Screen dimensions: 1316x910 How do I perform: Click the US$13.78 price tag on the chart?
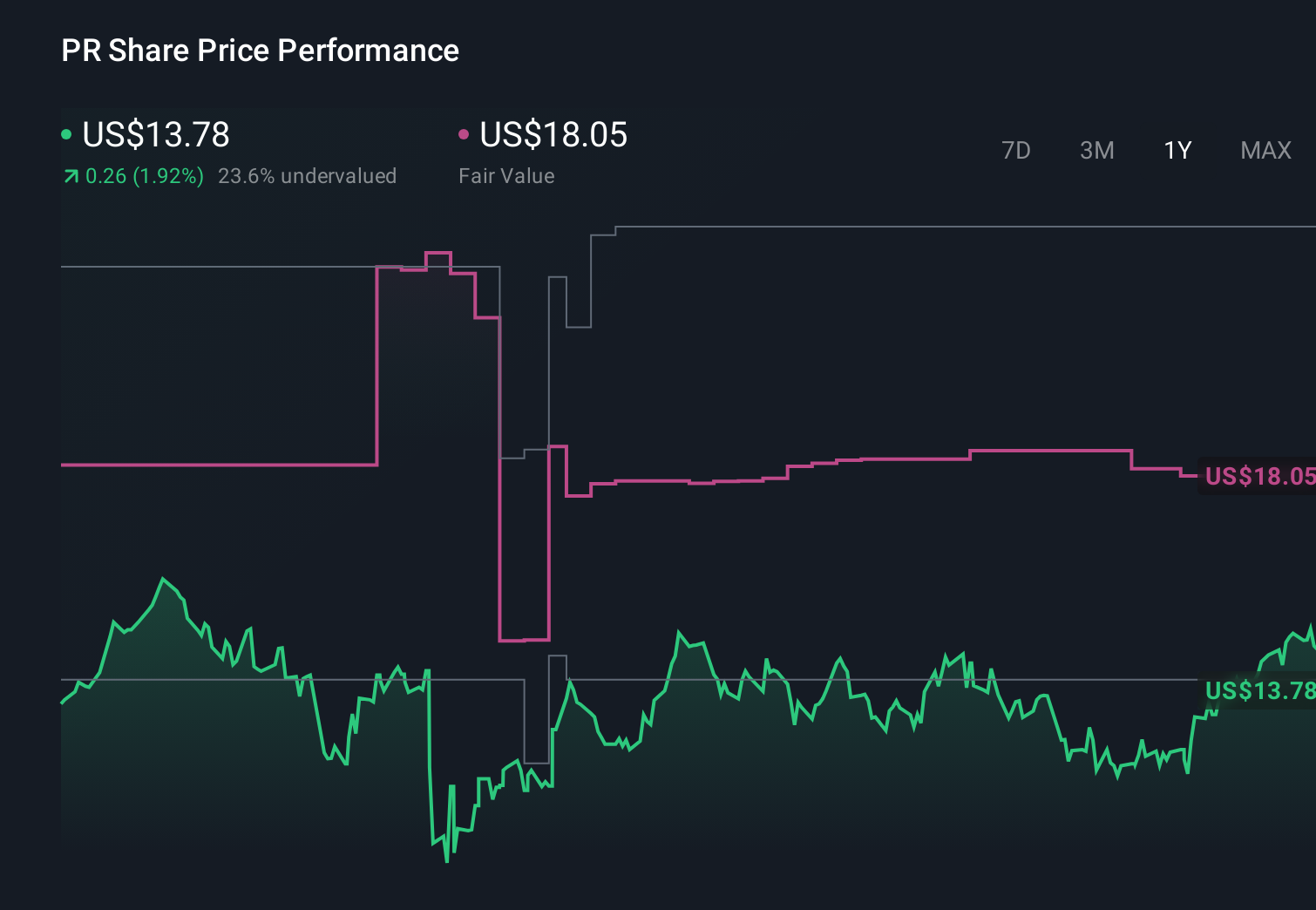click(1258, 691)
